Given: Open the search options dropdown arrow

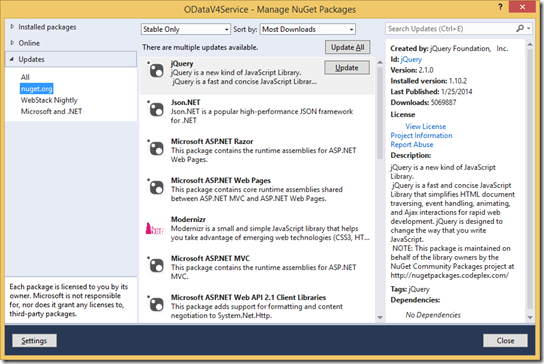Looking at the screenshot, I should point(528,28).
